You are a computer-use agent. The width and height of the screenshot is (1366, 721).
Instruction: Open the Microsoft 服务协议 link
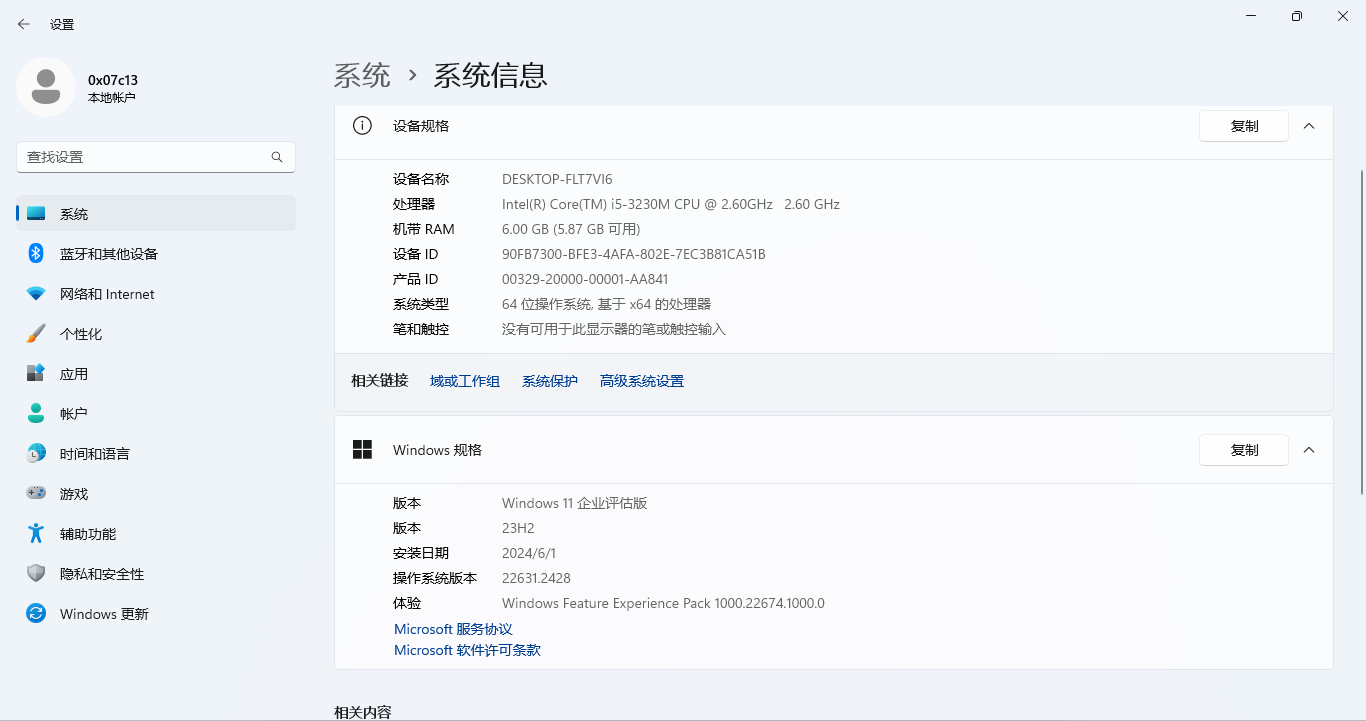pos(453,629)
